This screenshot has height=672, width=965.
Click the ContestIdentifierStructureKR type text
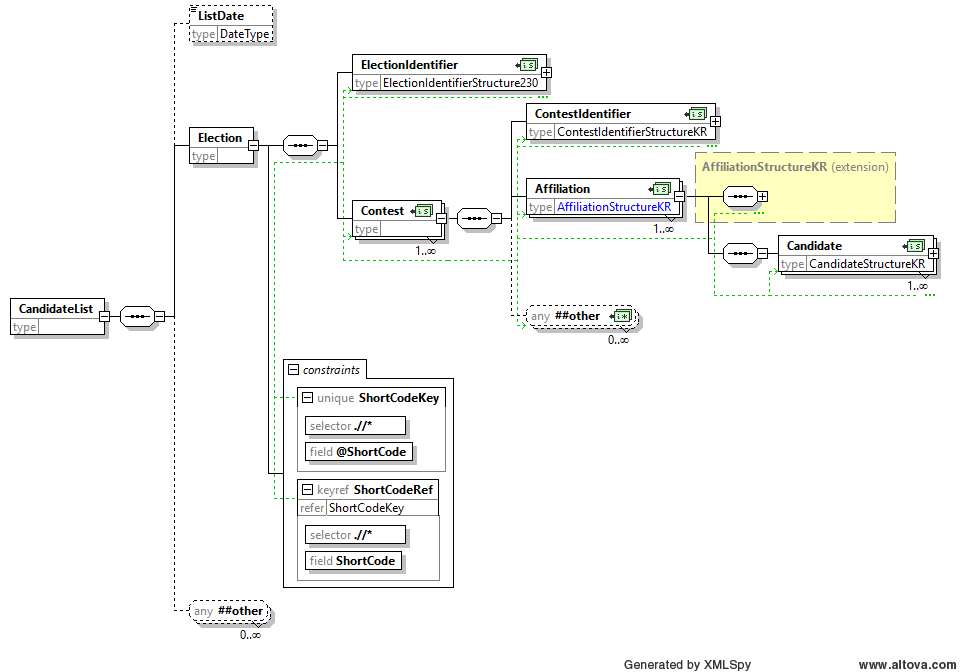click(632, 132)
